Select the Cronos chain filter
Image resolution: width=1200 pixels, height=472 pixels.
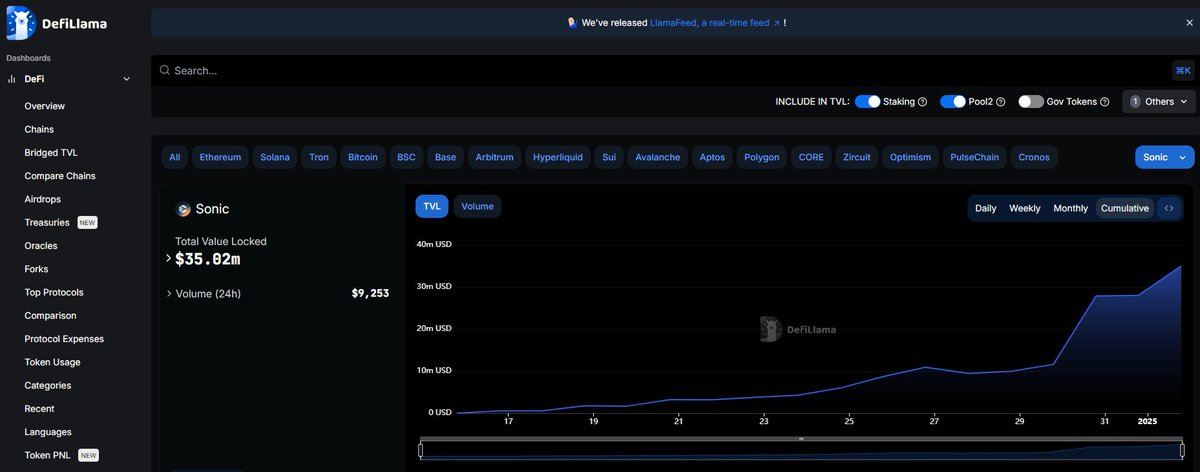click(1034, 157)
